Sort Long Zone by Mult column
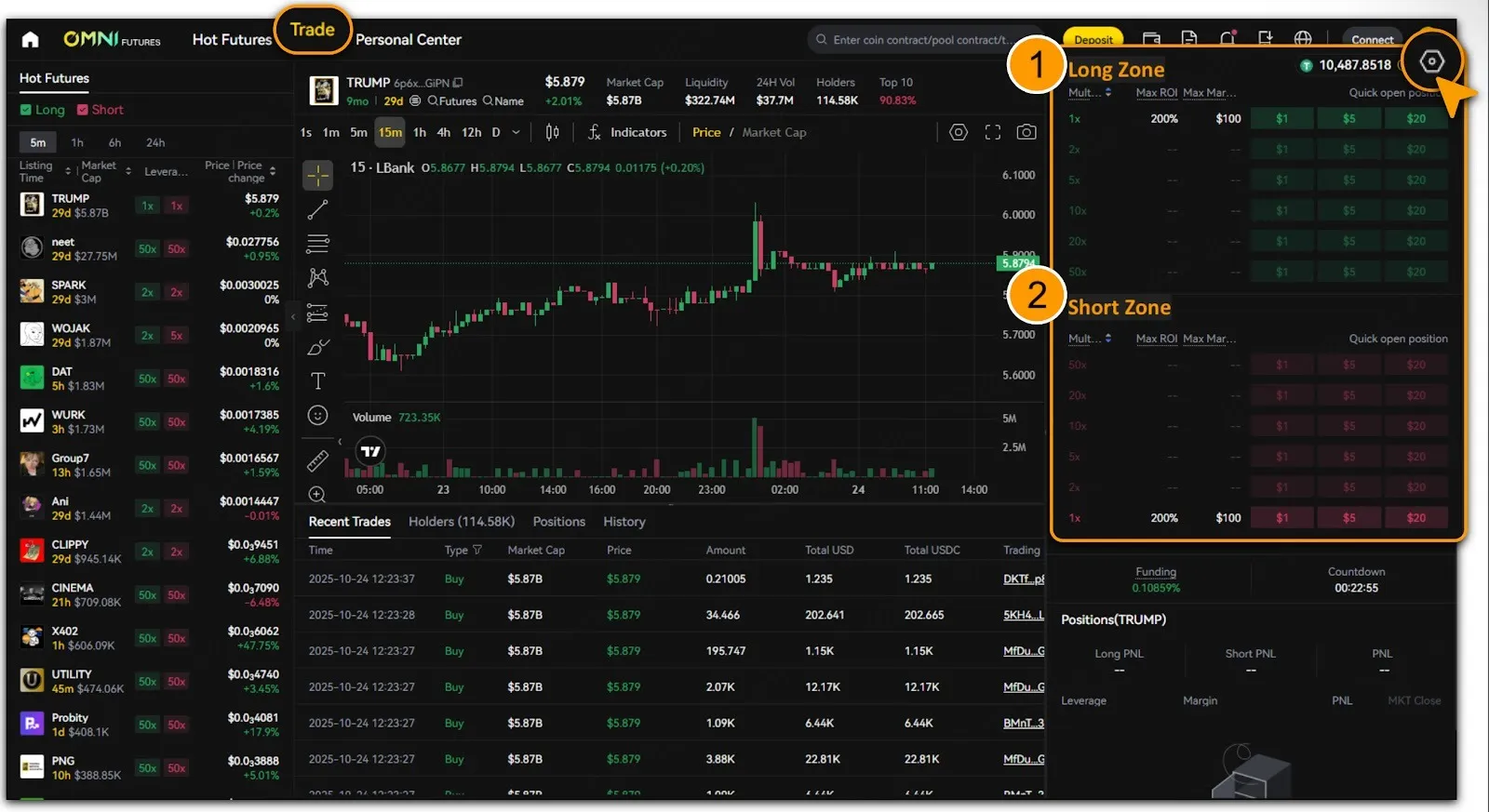The height and width of the screenshot is (812, 1489). pyautogui.click(x=1089, y=92)
